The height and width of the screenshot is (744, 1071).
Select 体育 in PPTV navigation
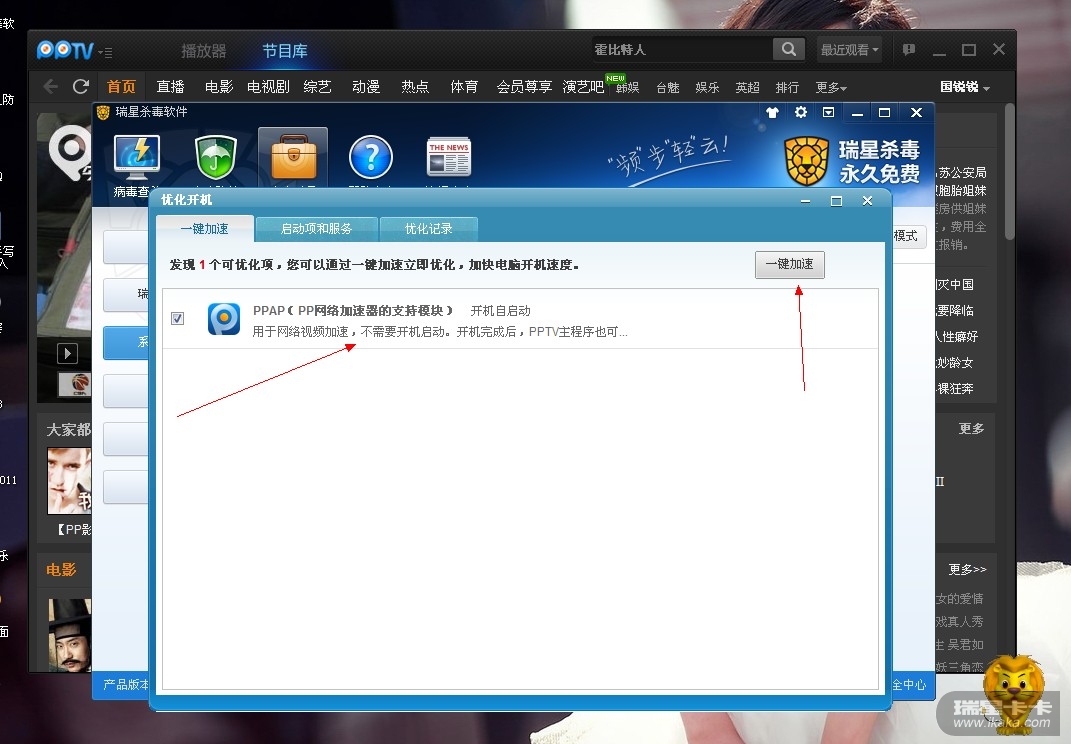464,87
